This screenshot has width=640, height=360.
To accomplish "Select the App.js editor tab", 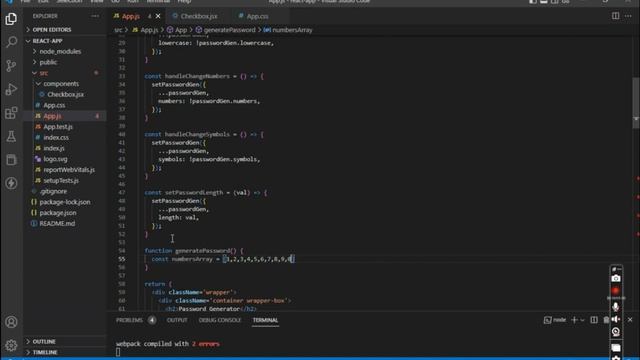I will point(131,16).
